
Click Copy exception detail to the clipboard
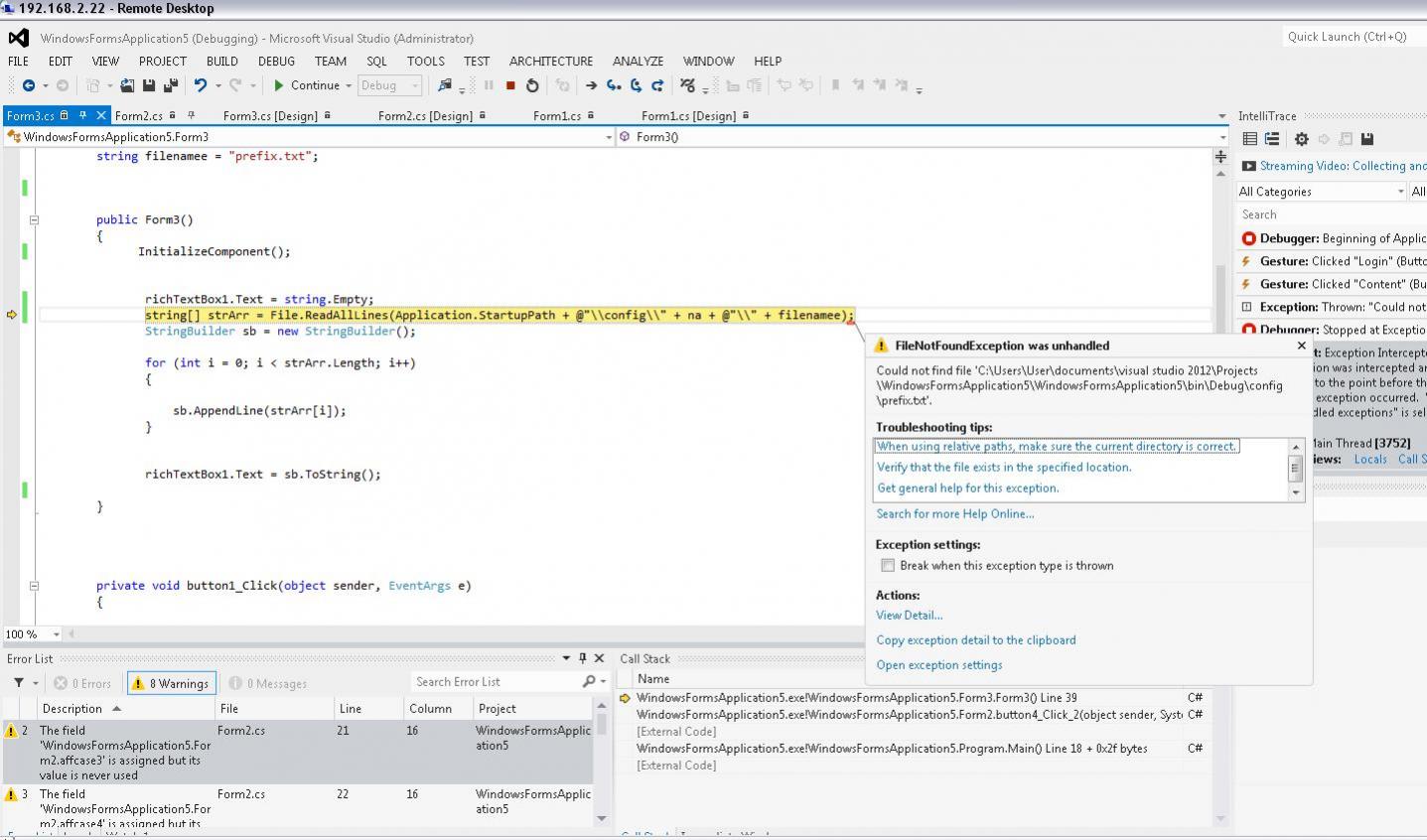975,640
